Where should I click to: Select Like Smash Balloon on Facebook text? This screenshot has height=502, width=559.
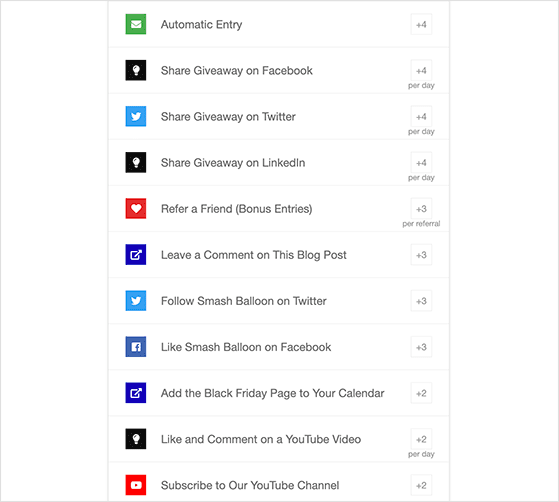point(246,347)
